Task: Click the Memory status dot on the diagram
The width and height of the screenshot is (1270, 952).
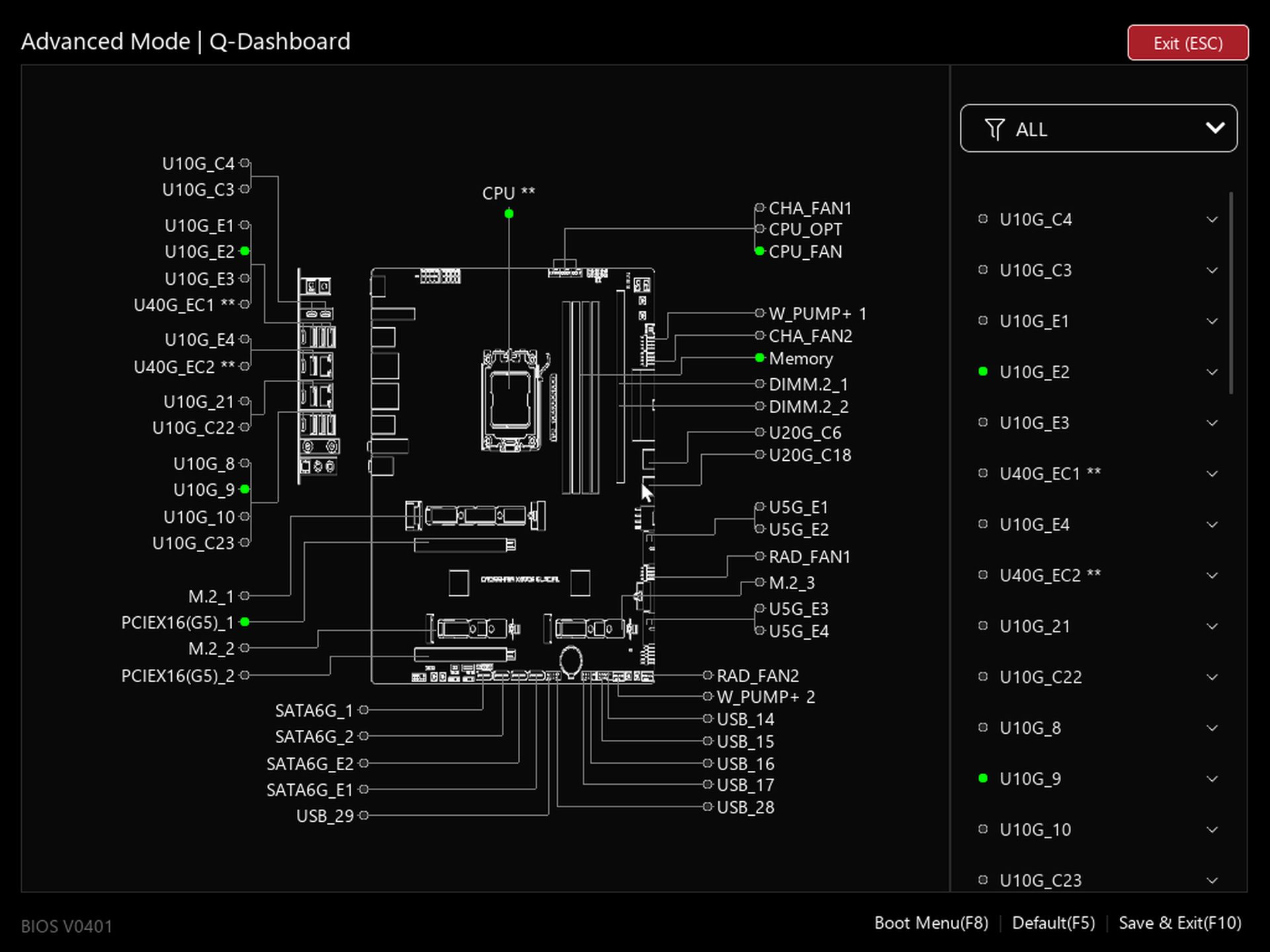Action: (x=759, y=358)
